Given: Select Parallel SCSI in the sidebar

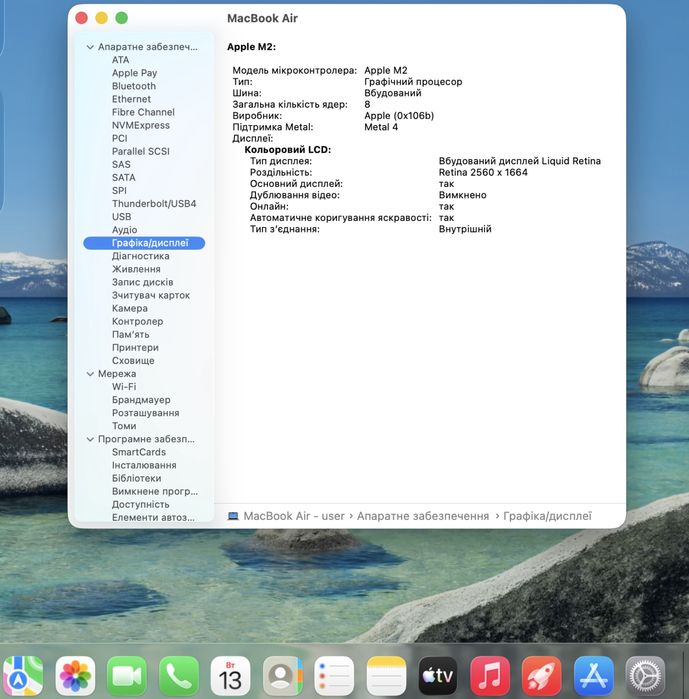Looking at the screenshot, I should 140,151.
